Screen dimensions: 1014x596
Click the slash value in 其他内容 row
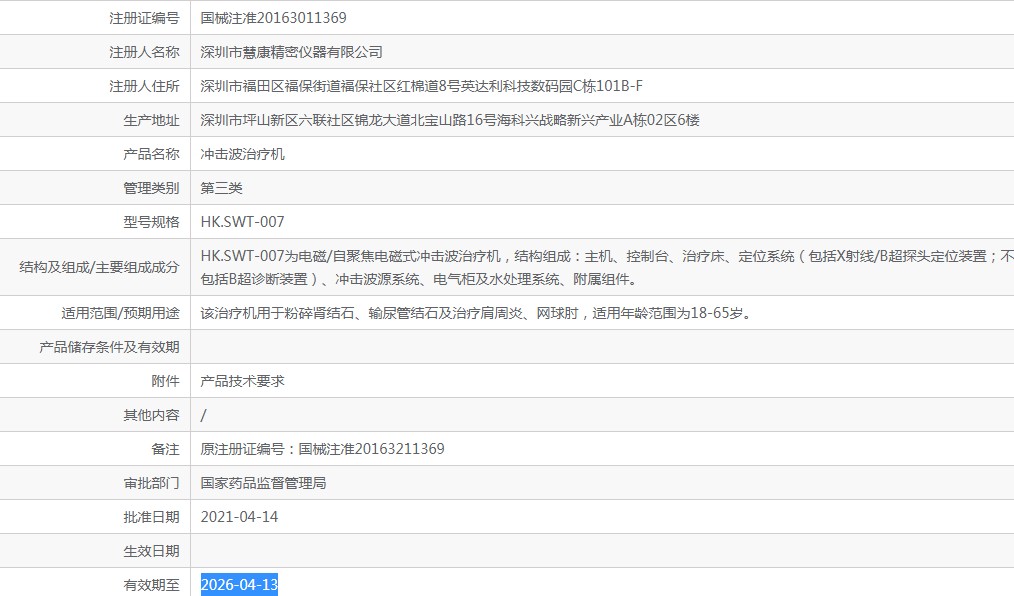pyautogui.click(x=204, y=415)
